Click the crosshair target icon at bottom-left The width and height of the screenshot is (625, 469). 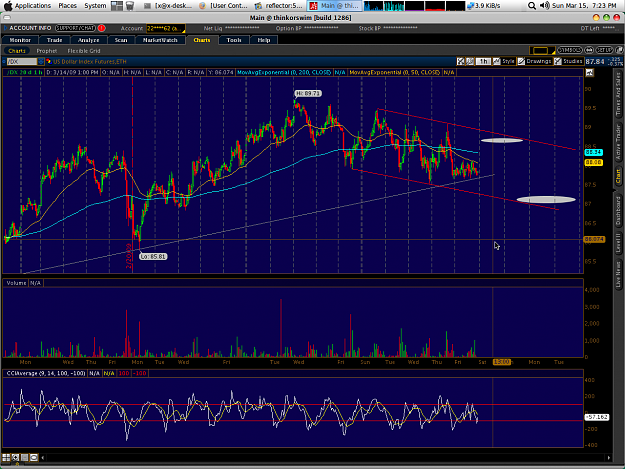(x=15, y=457)
